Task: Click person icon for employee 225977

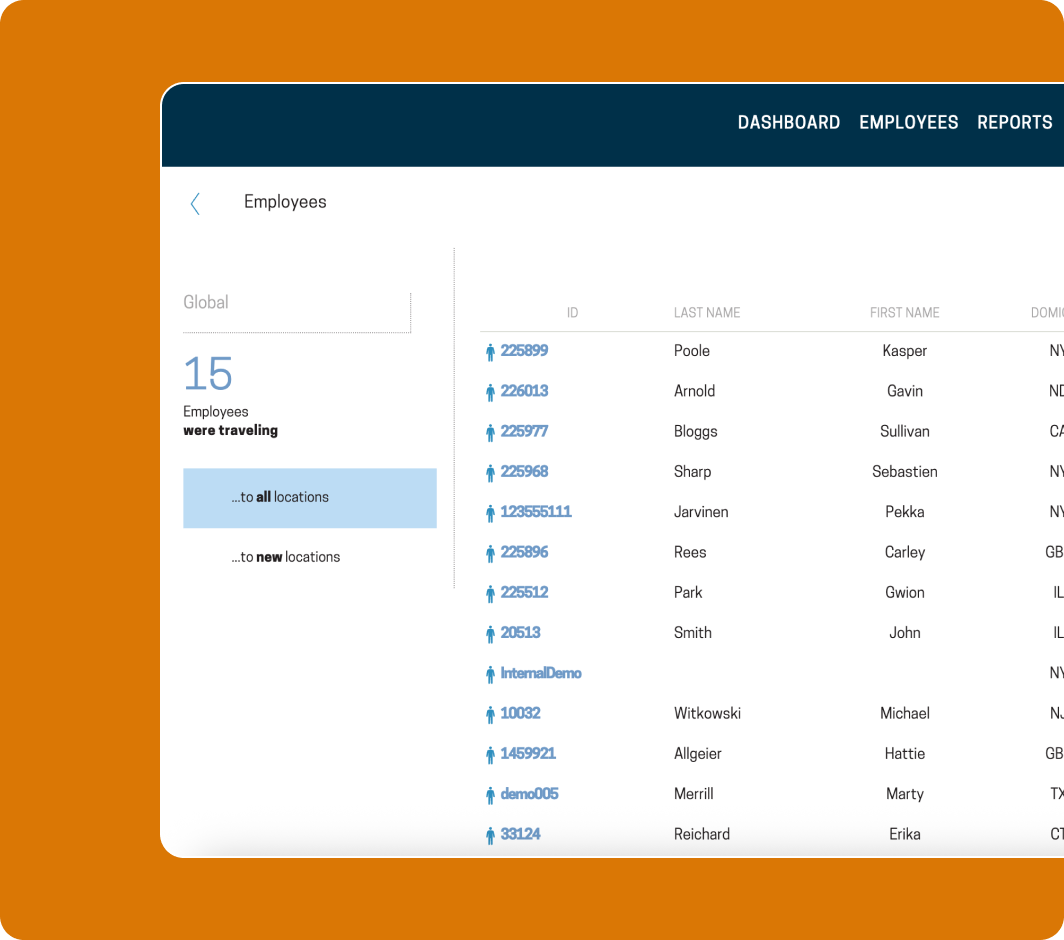Action: (x=490, y=433)
